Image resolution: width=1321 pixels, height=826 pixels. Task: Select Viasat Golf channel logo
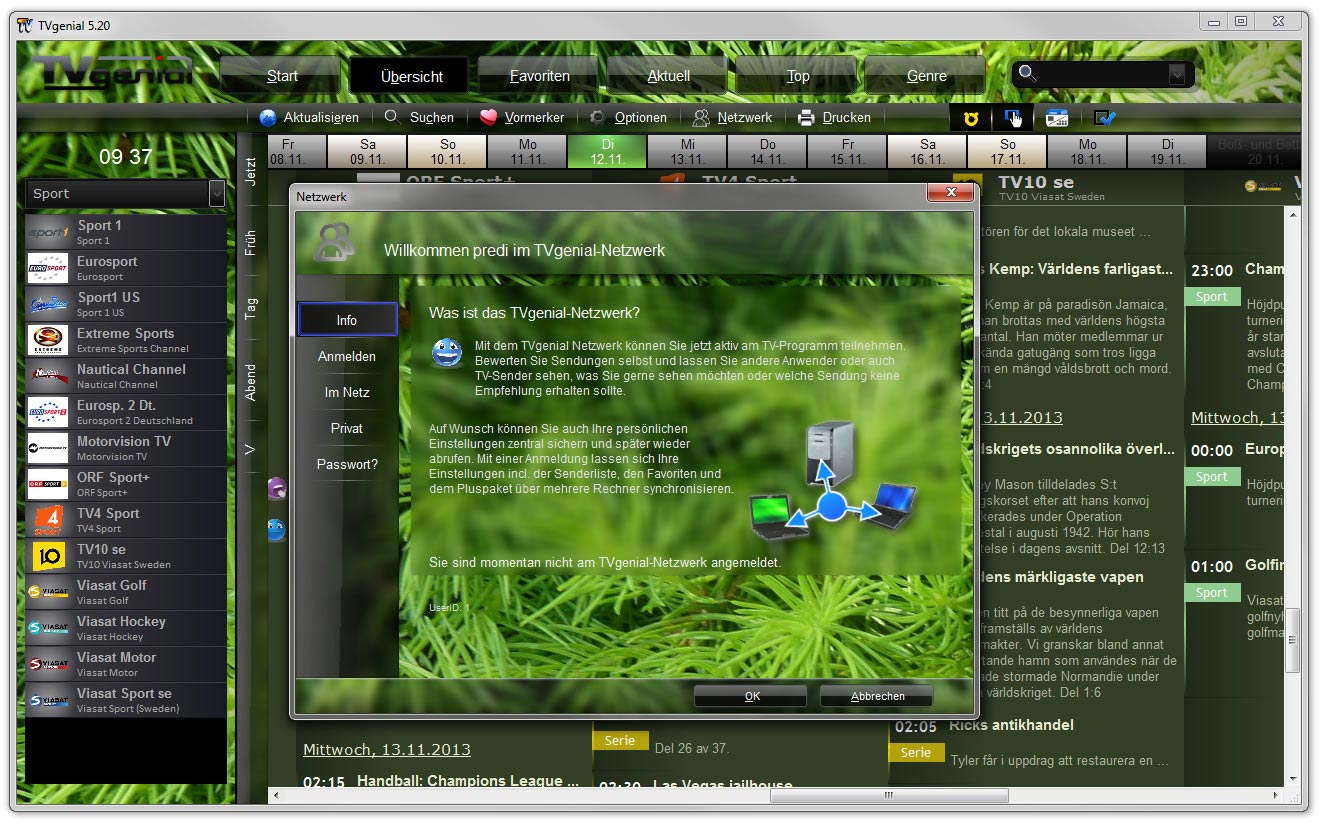point(48,592)
